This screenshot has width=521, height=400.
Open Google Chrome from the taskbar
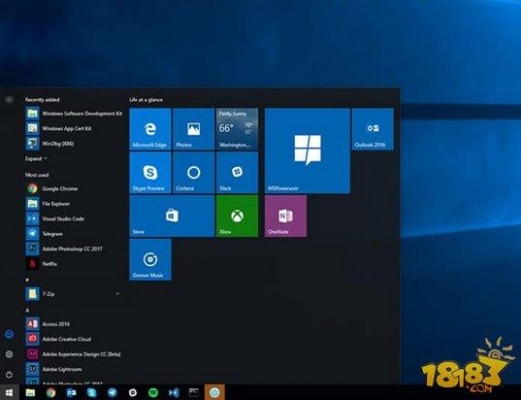pyautogui.click(x=51, y=392)
